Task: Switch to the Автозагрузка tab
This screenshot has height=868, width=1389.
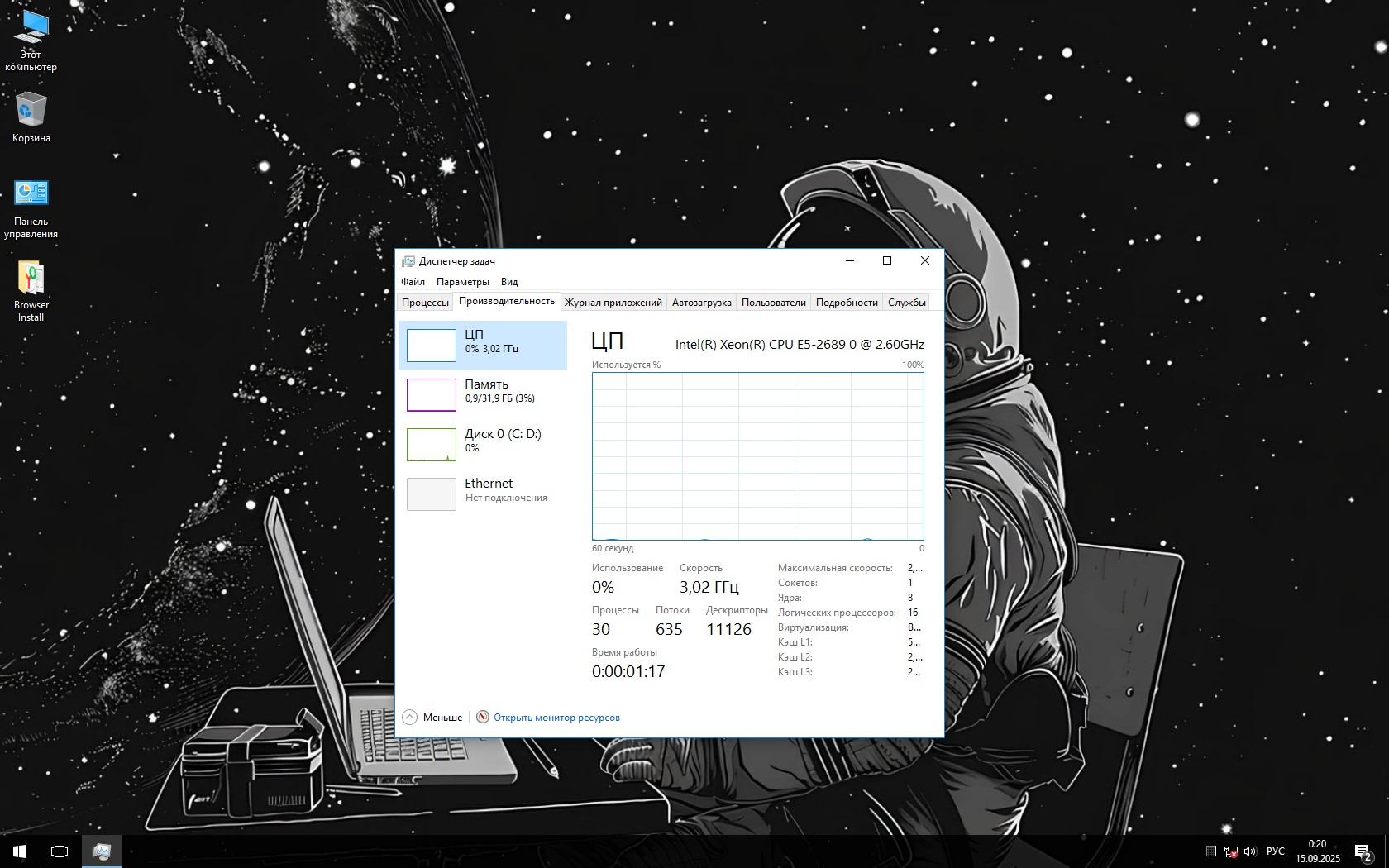Action: click(701, 303)
